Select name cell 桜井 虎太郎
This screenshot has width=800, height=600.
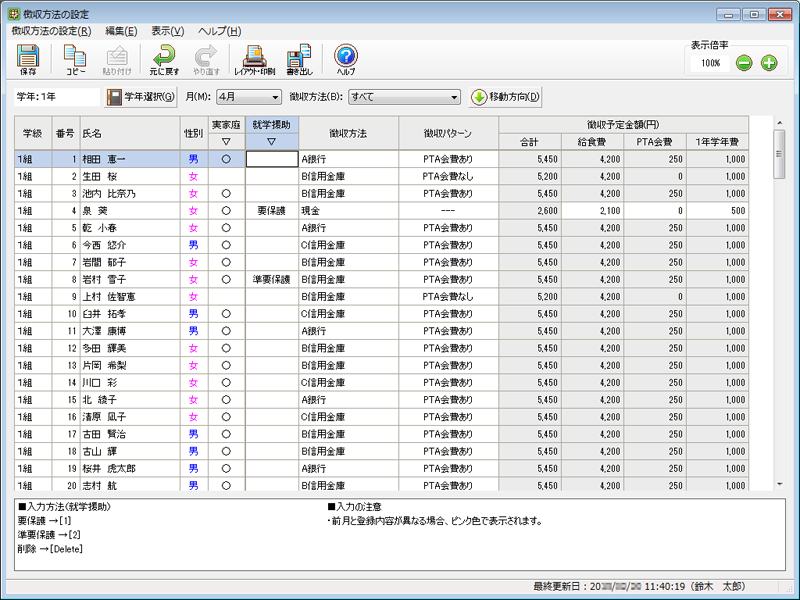[x=130, y=468]
